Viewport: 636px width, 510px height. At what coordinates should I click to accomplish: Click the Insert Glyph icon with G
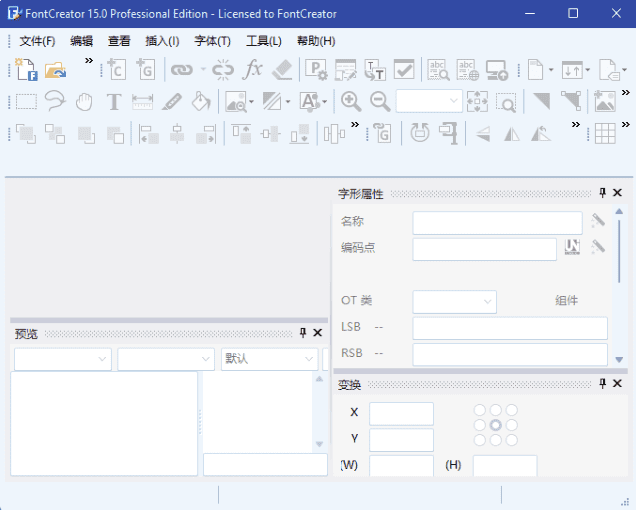[146, 69]
